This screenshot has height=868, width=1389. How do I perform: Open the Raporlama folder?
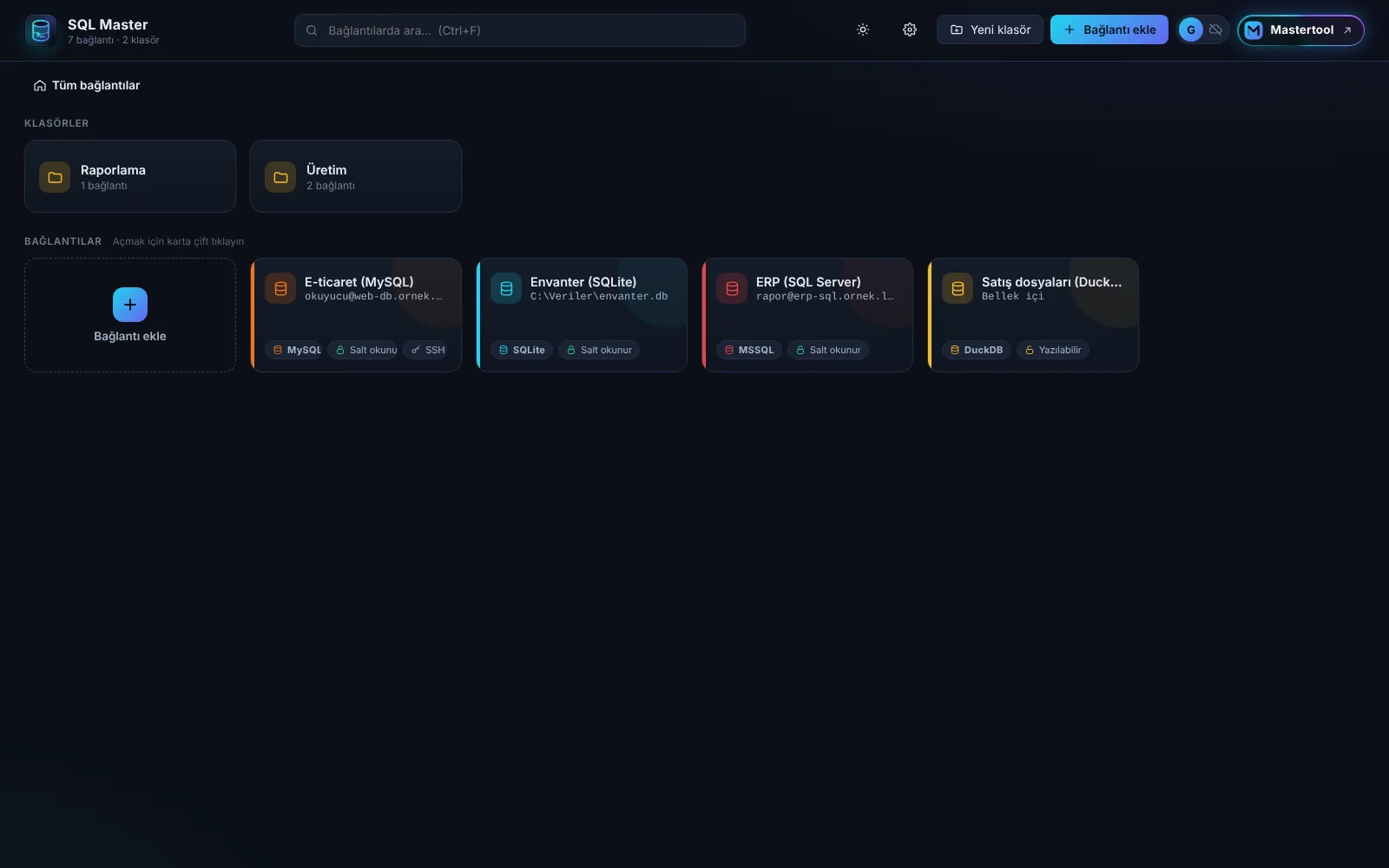(x=130, y=176)
